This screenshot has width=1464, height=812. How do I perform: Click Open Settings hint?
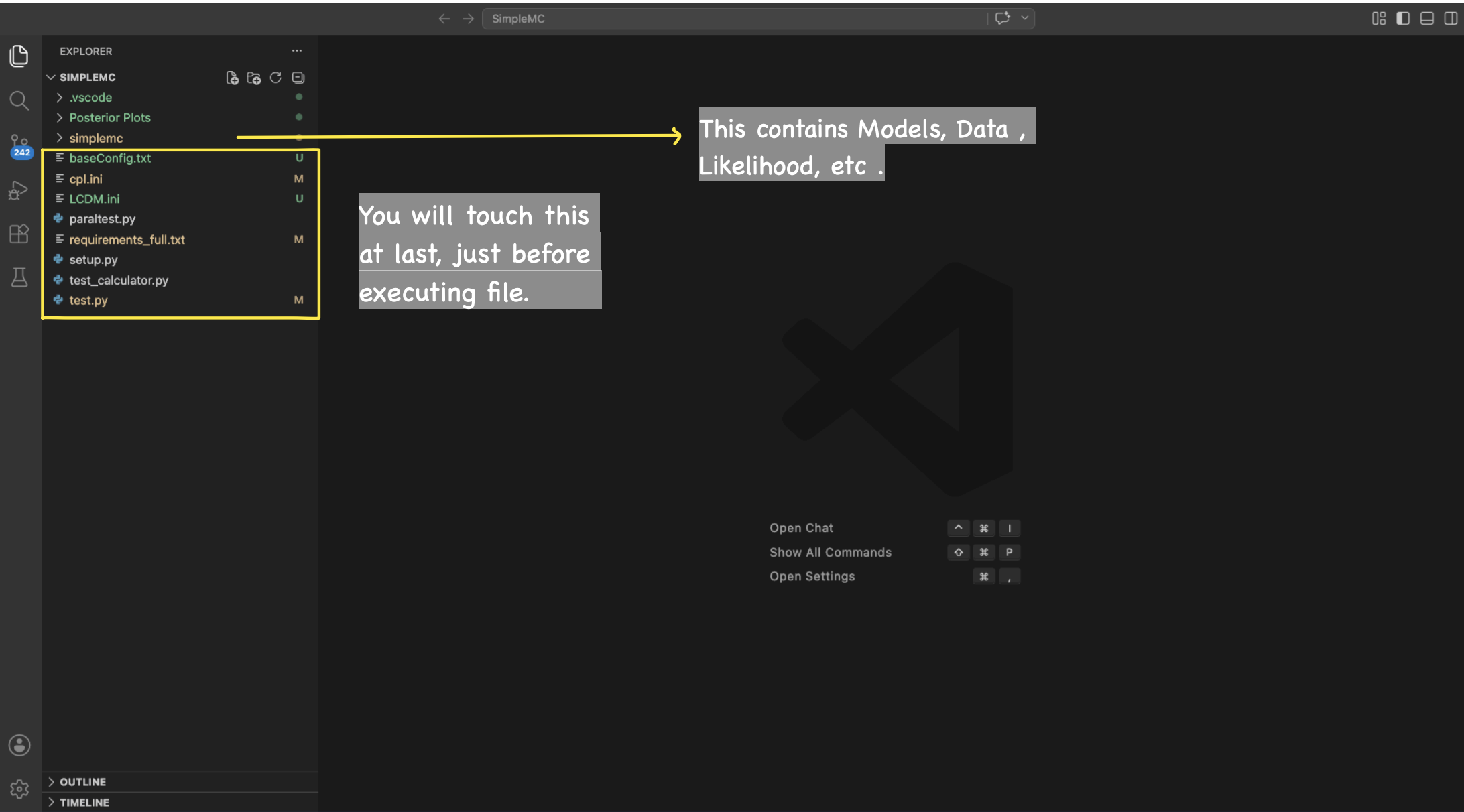coord(812,576)
